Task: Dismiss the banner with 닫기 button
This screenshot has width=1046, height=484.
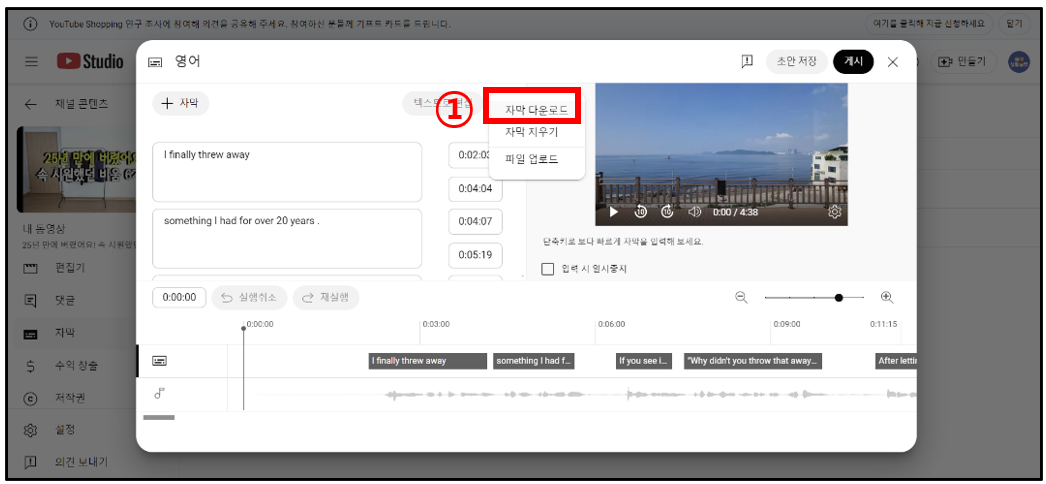Action: pos(1014,24)
